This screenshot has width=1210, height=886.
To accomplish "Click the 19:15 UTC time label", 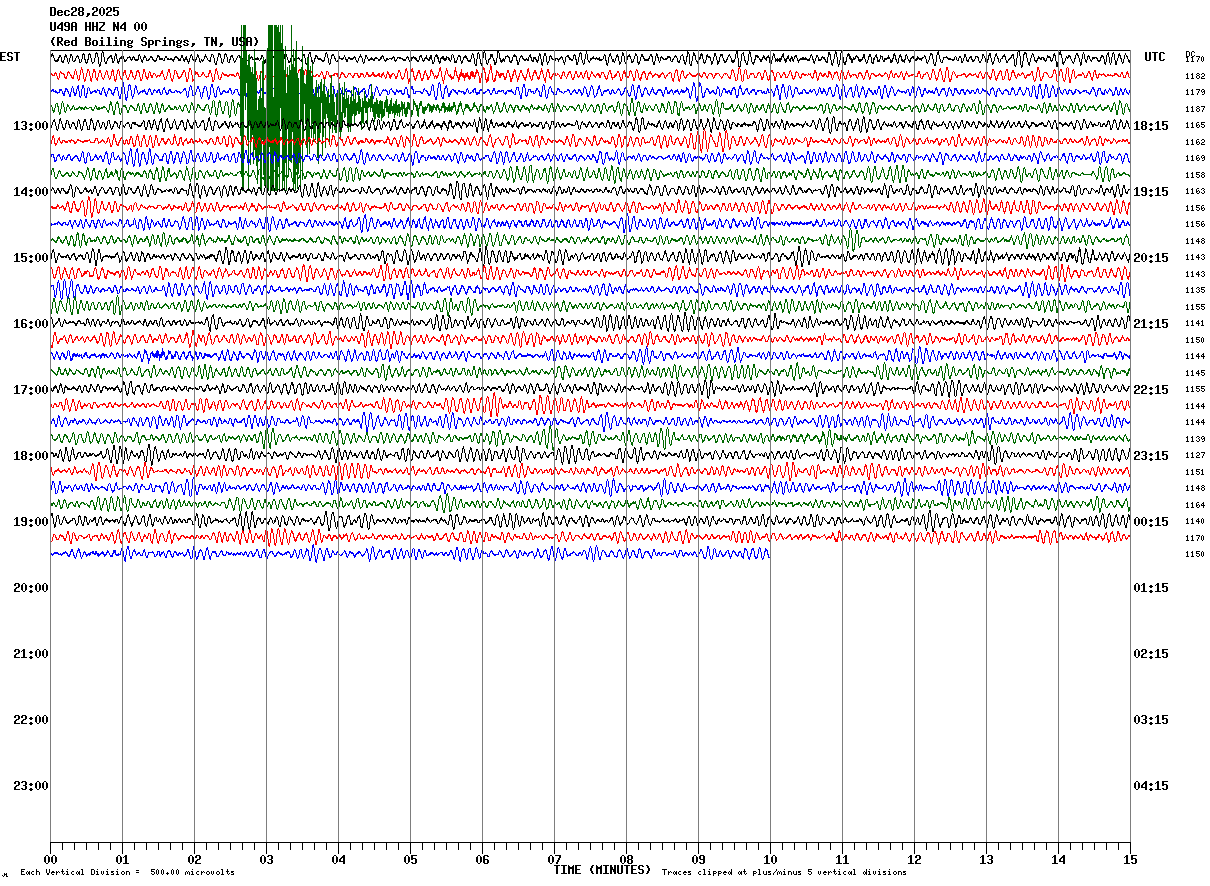I will [x=1151, y=192].
